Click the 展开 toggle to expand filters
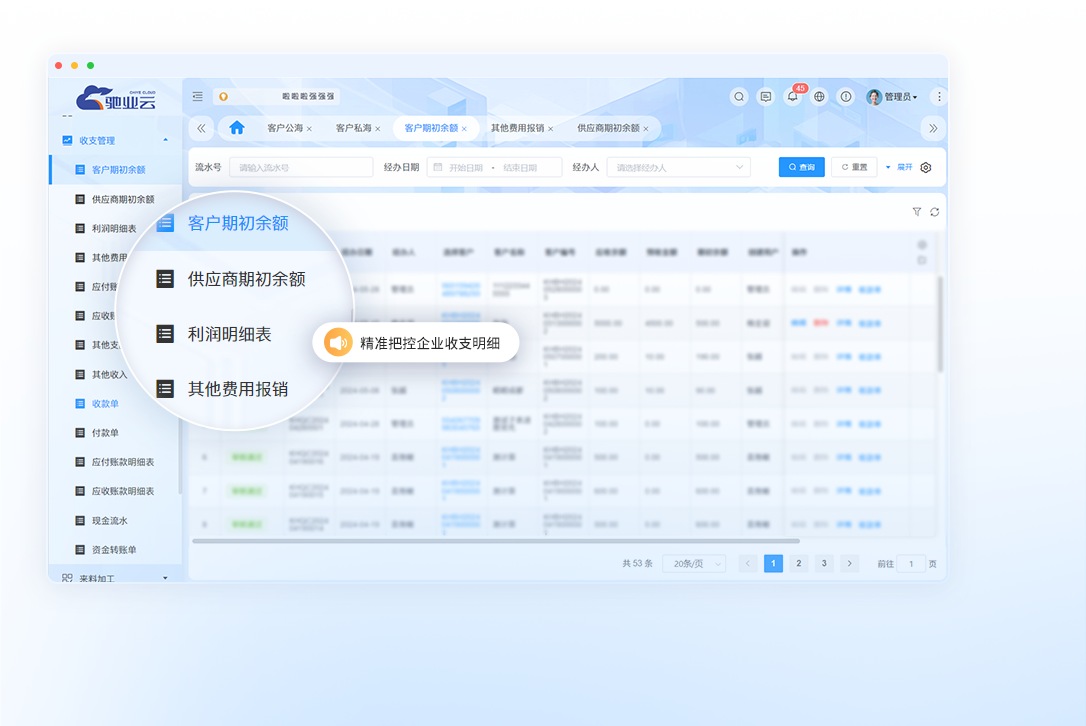This screenshot has height=726, width=1086. pos(899,167)
